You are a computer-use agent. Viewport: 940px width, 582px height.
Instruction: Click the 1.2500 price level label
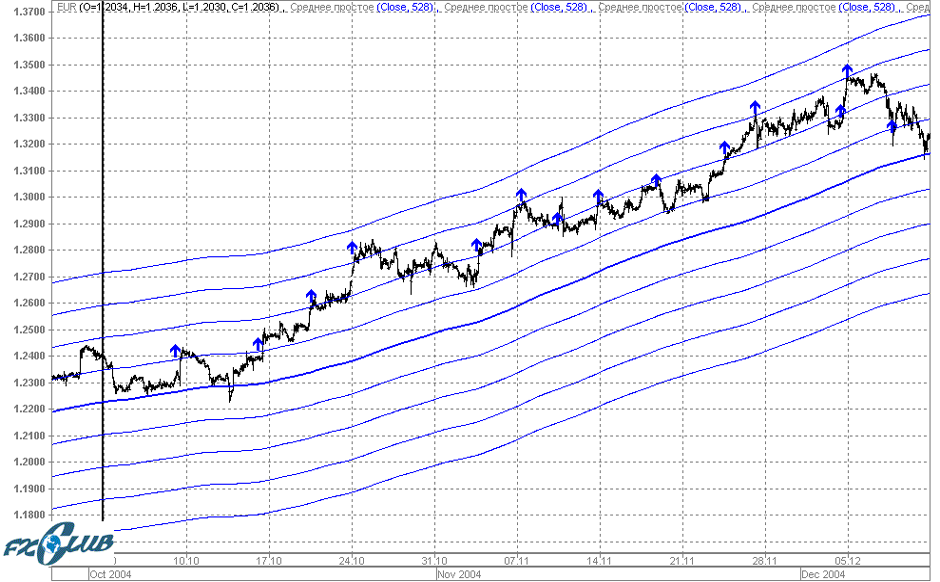pos(29,330)
